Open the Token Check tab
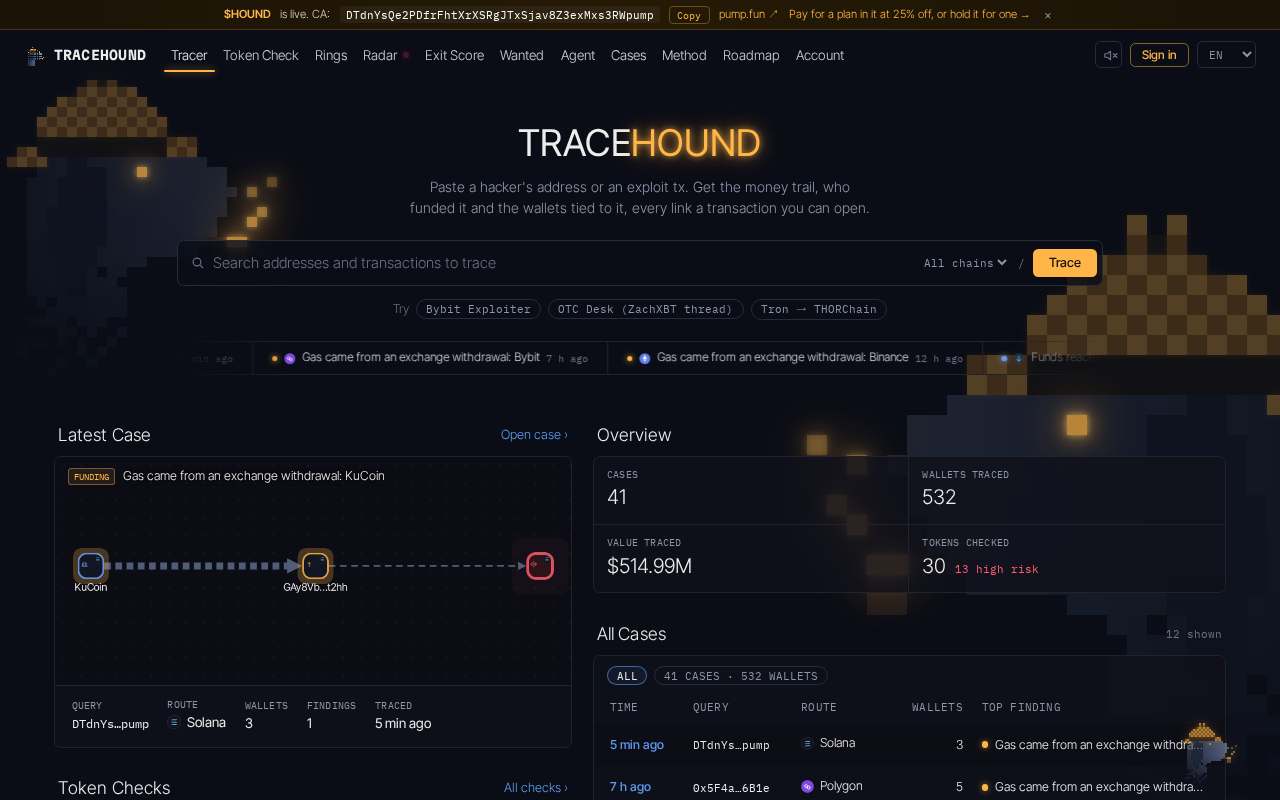1280x800 pixels. tap(261, 55)
